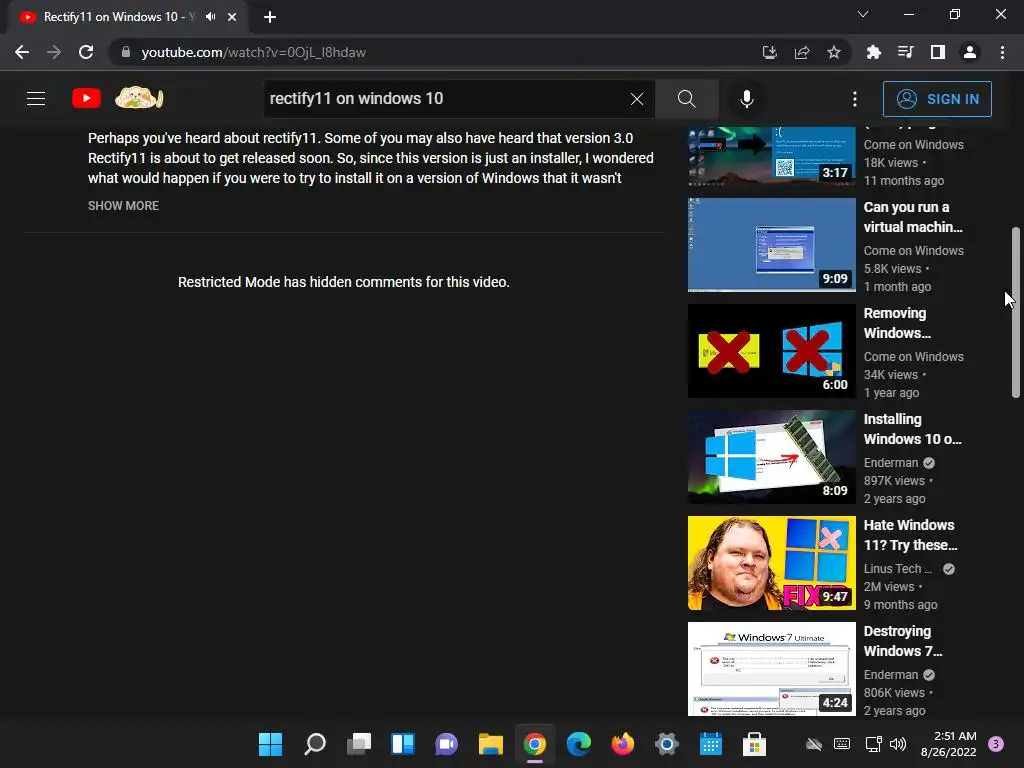Open Settings gear on taskbar

point(667,744)
